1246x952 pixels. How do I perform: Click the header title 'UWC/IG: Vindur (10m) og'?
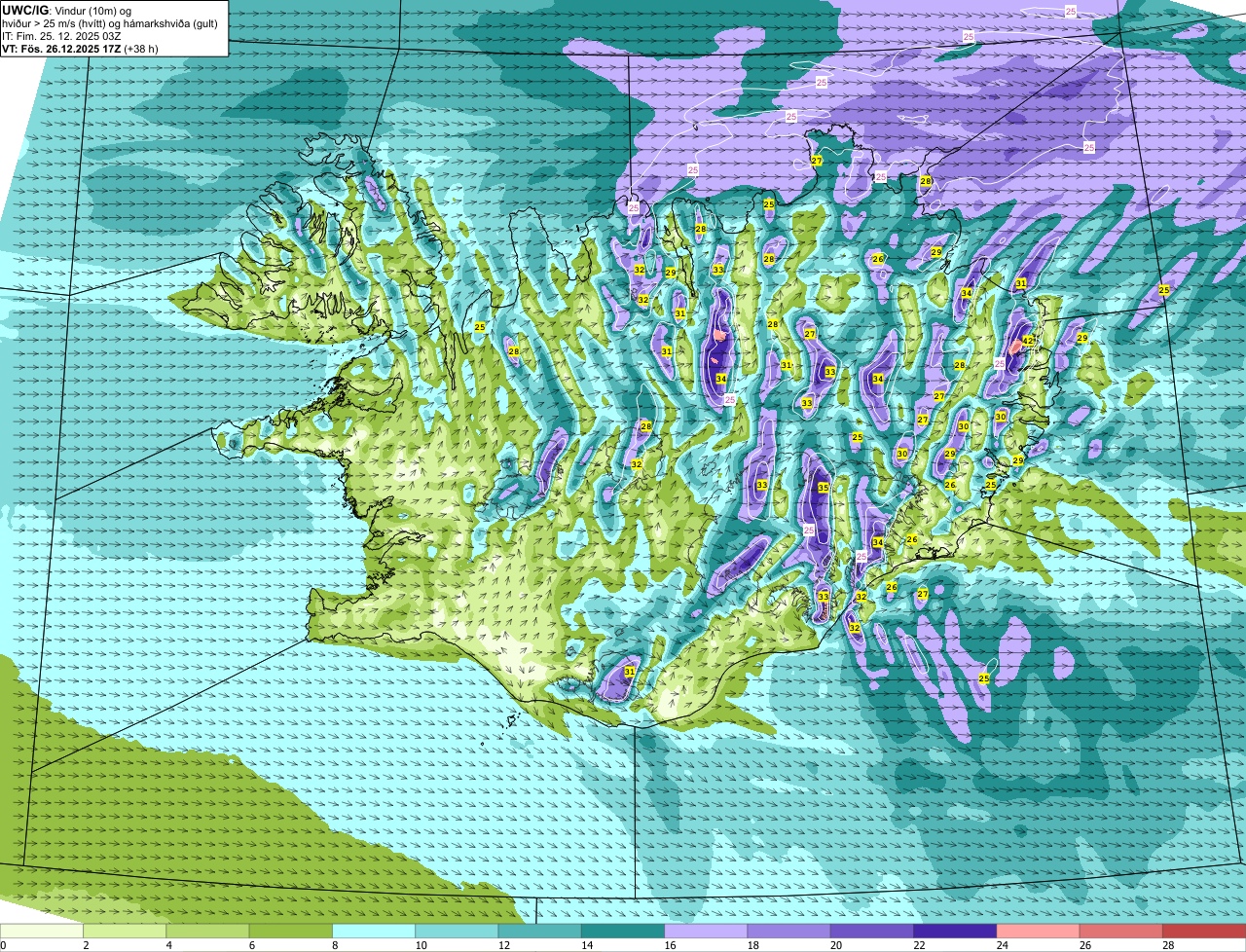[66, 10]
